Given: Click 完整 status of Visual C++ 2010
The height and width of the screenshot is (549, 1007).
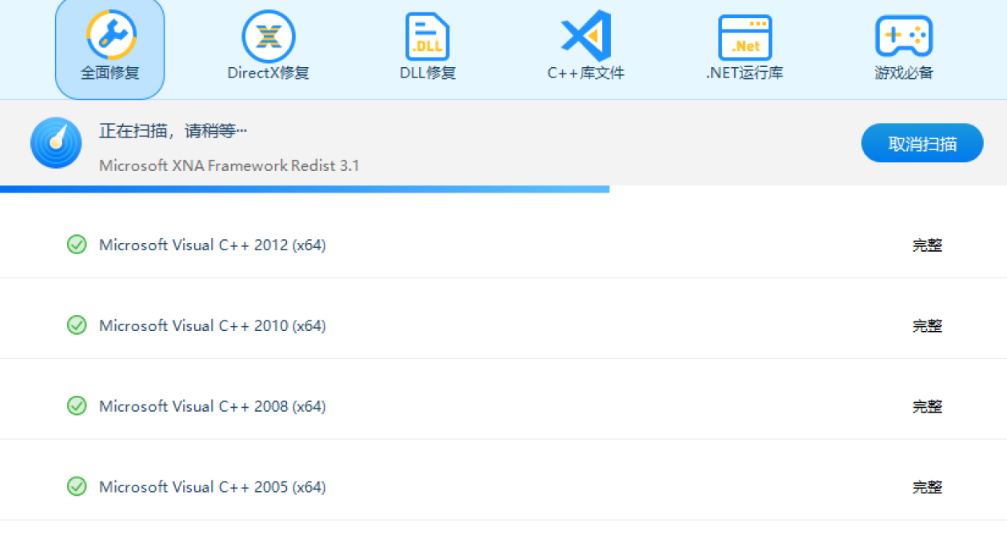Looking at the screenshot, I should click(x=927, y=326).
